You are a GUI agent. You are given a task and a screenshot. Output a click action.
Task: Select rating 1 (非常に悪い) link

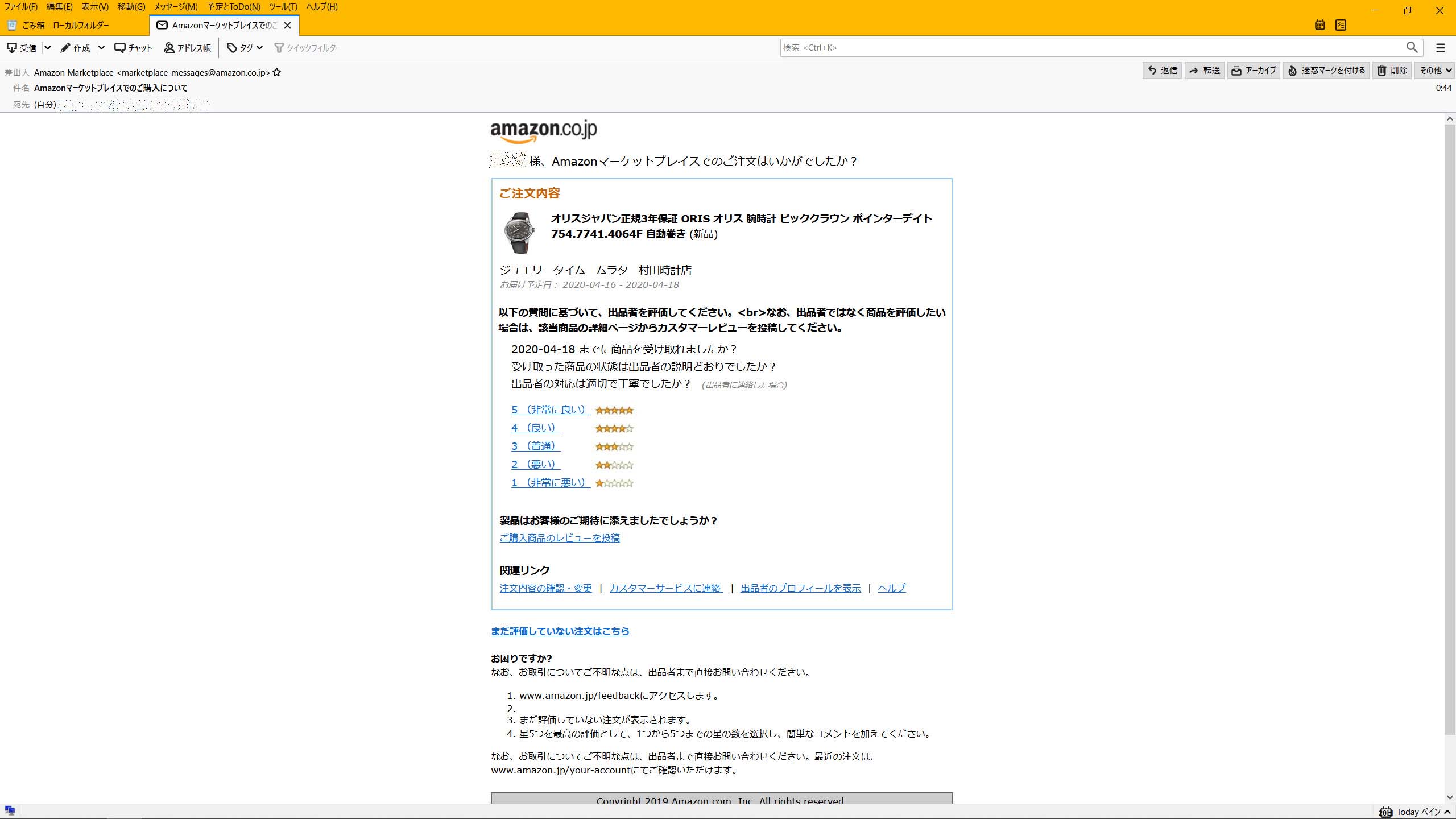point(550,482)
